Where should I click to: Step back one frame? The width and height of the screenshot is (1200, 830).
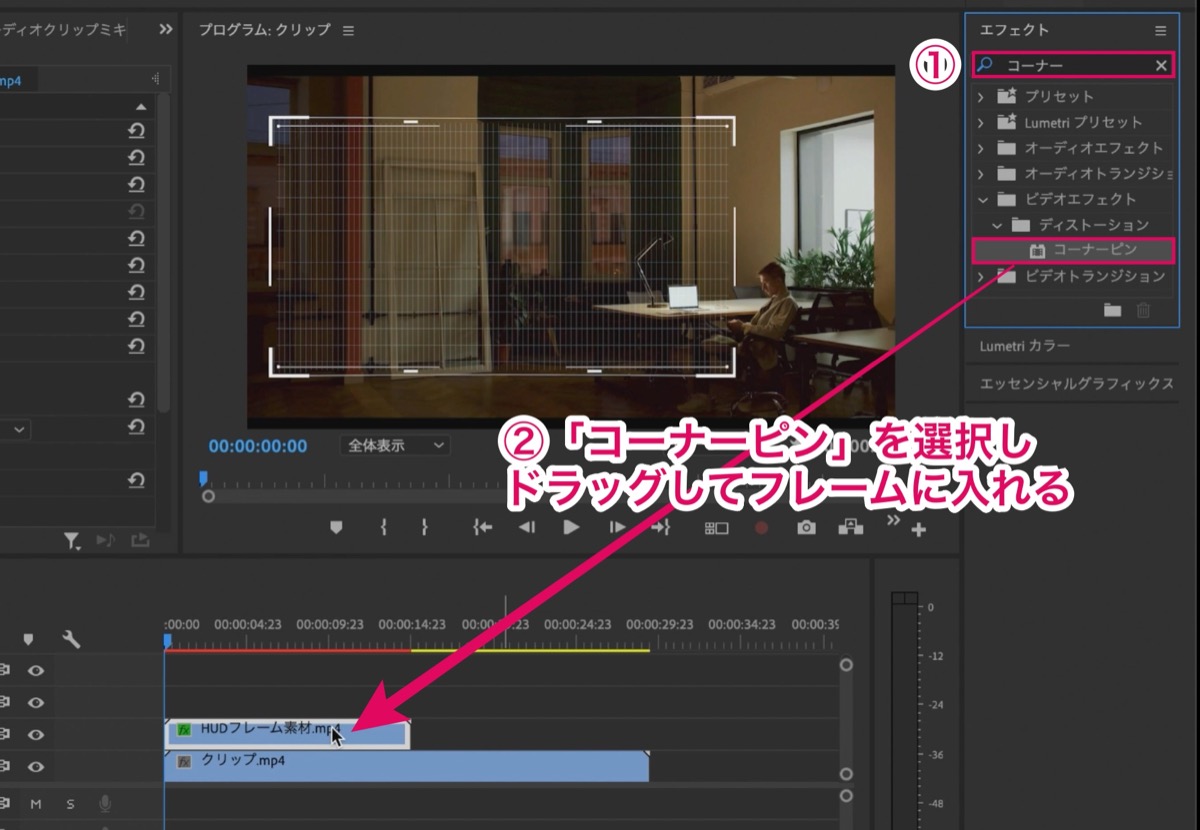click(526, 527)
